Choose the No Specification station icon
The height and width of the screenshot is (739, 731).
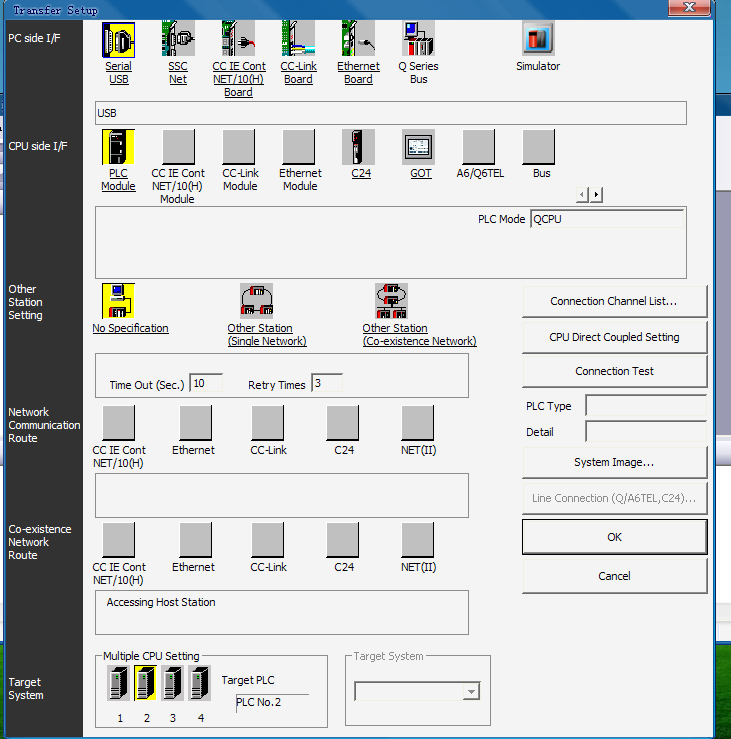[118, 300]
